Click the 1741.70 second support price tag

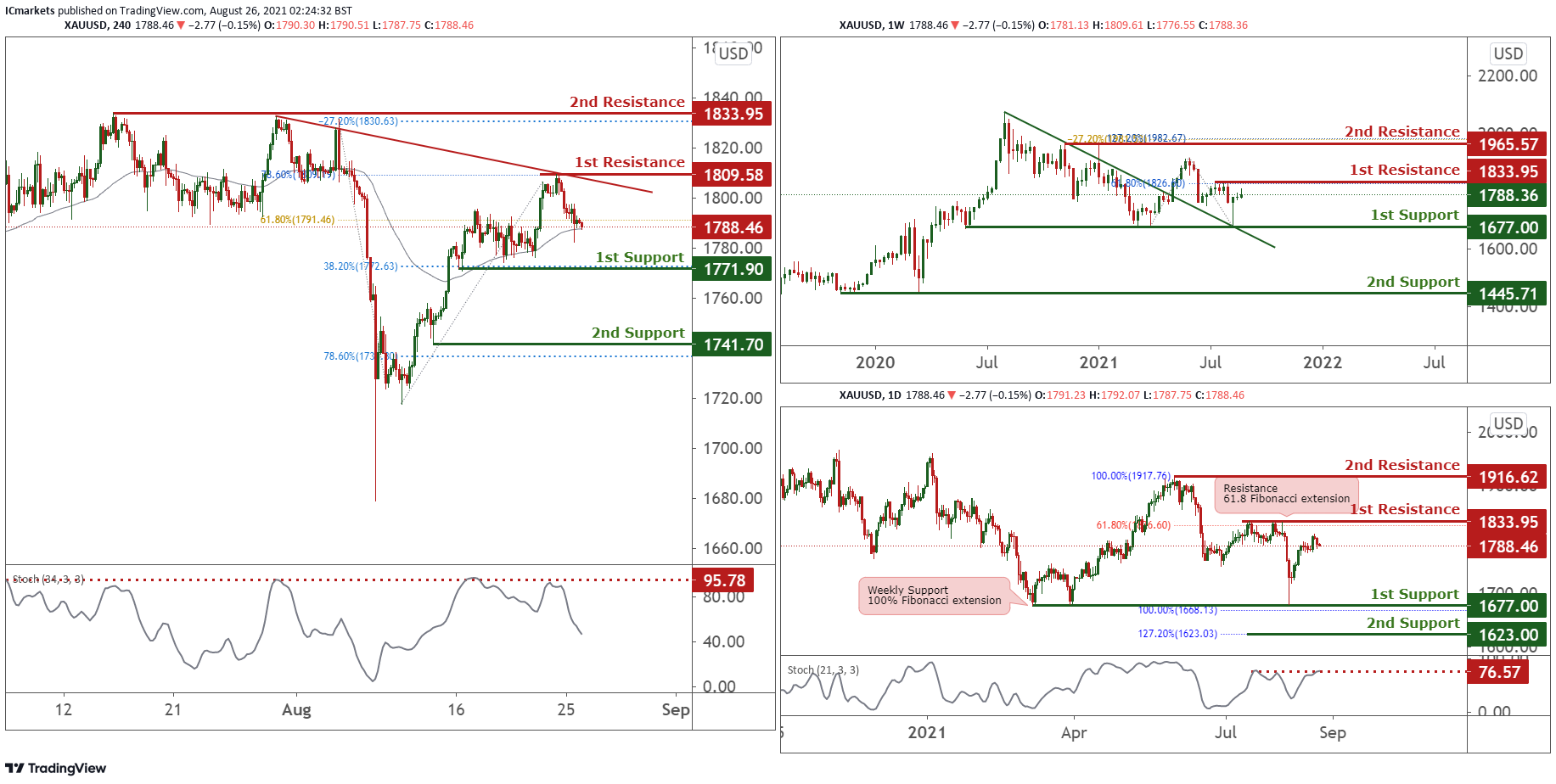732,344
